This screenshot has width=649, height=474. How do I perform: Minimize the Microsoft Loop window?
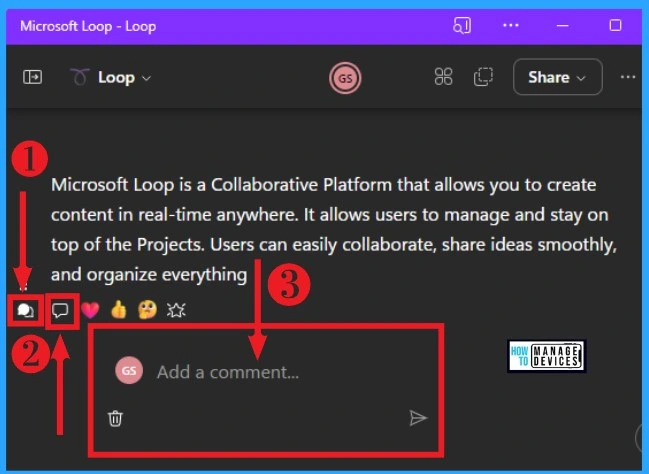[x=562, y=26]
